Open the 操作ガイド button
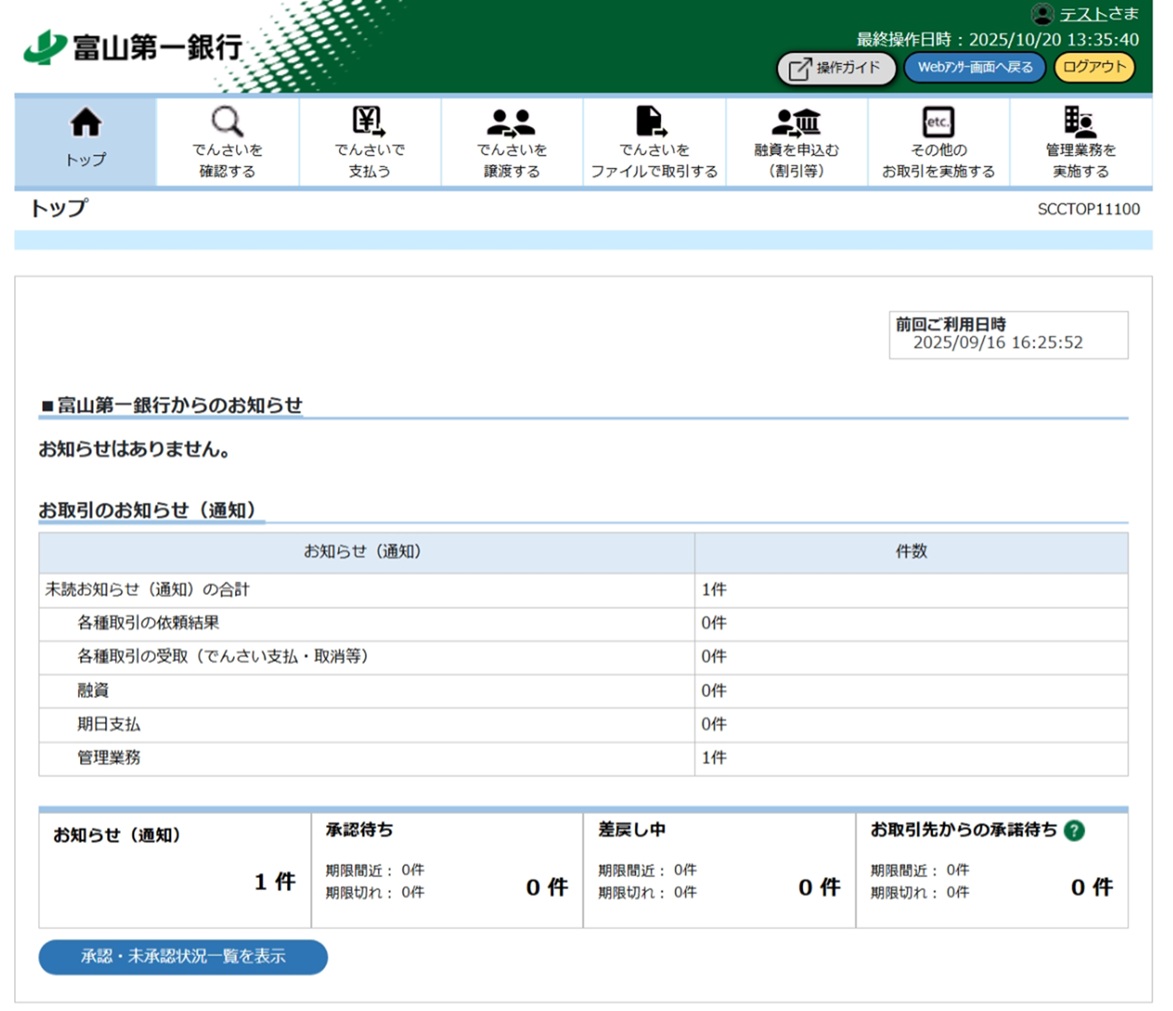This screenshot has height=1011, width=1173. pos(836,68)
